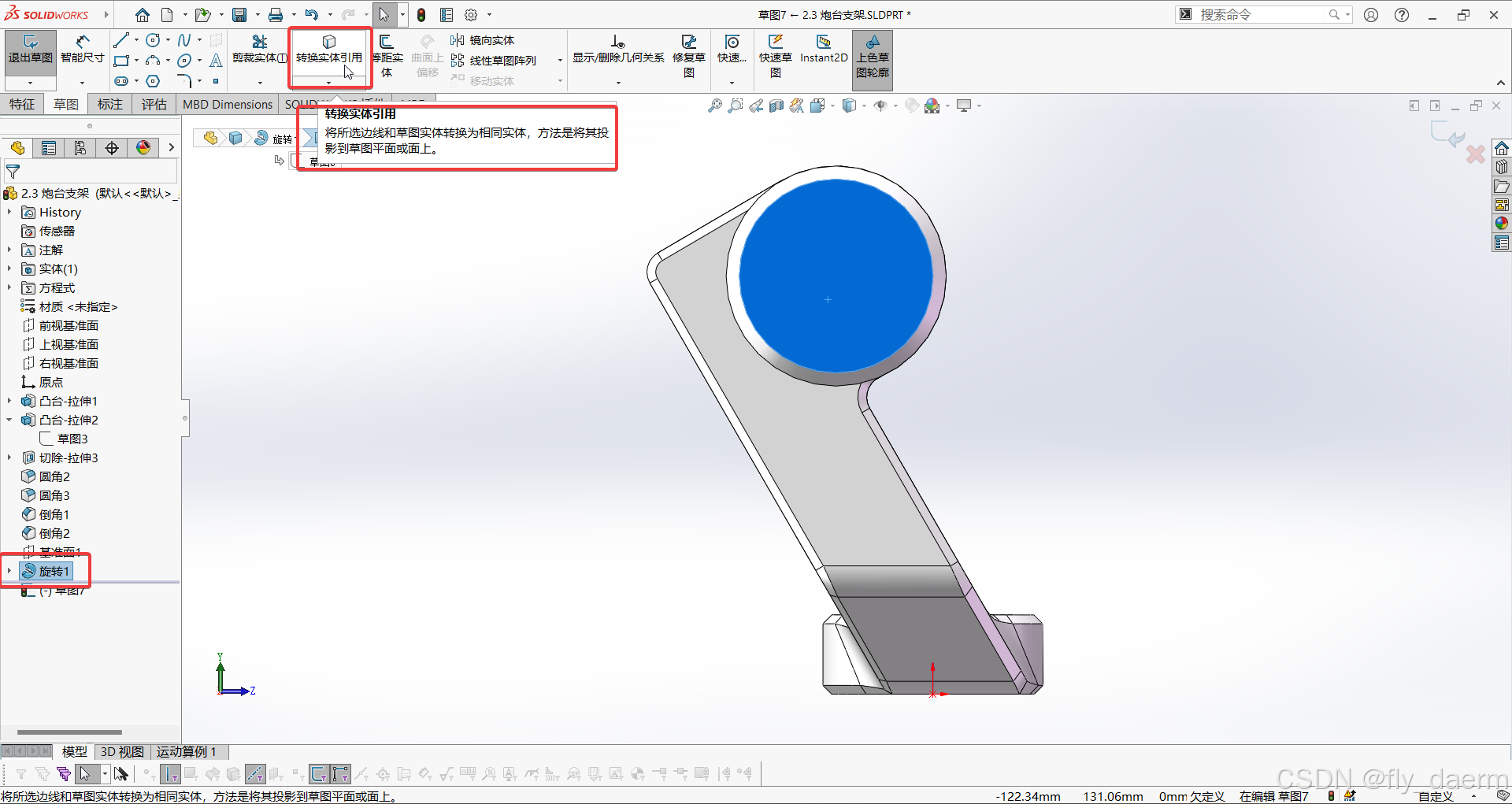The width and height of the screenshot is (1512, 804).
Task: Expand the 实体(1) solid bodies node
Action: click(9, 269)
